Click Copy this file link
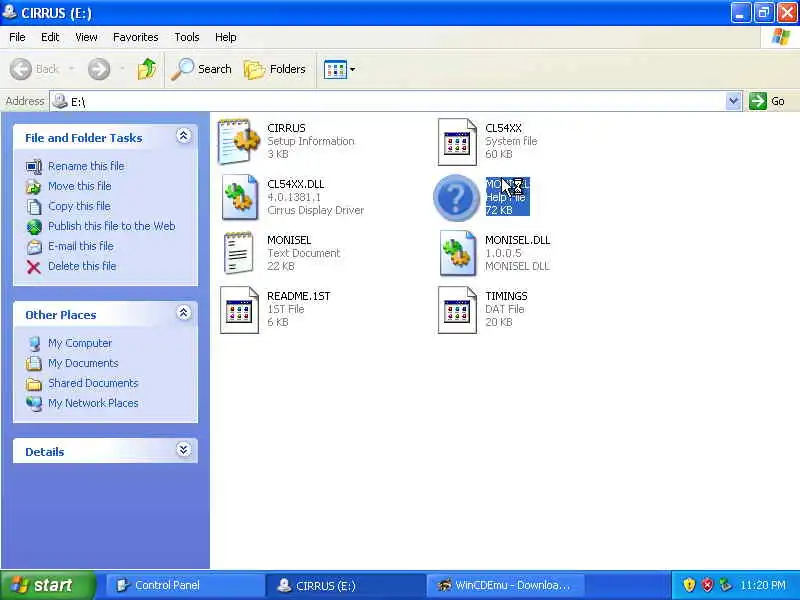Image resolution: width=800 pixels, height=600 pixels. (79, 206)
